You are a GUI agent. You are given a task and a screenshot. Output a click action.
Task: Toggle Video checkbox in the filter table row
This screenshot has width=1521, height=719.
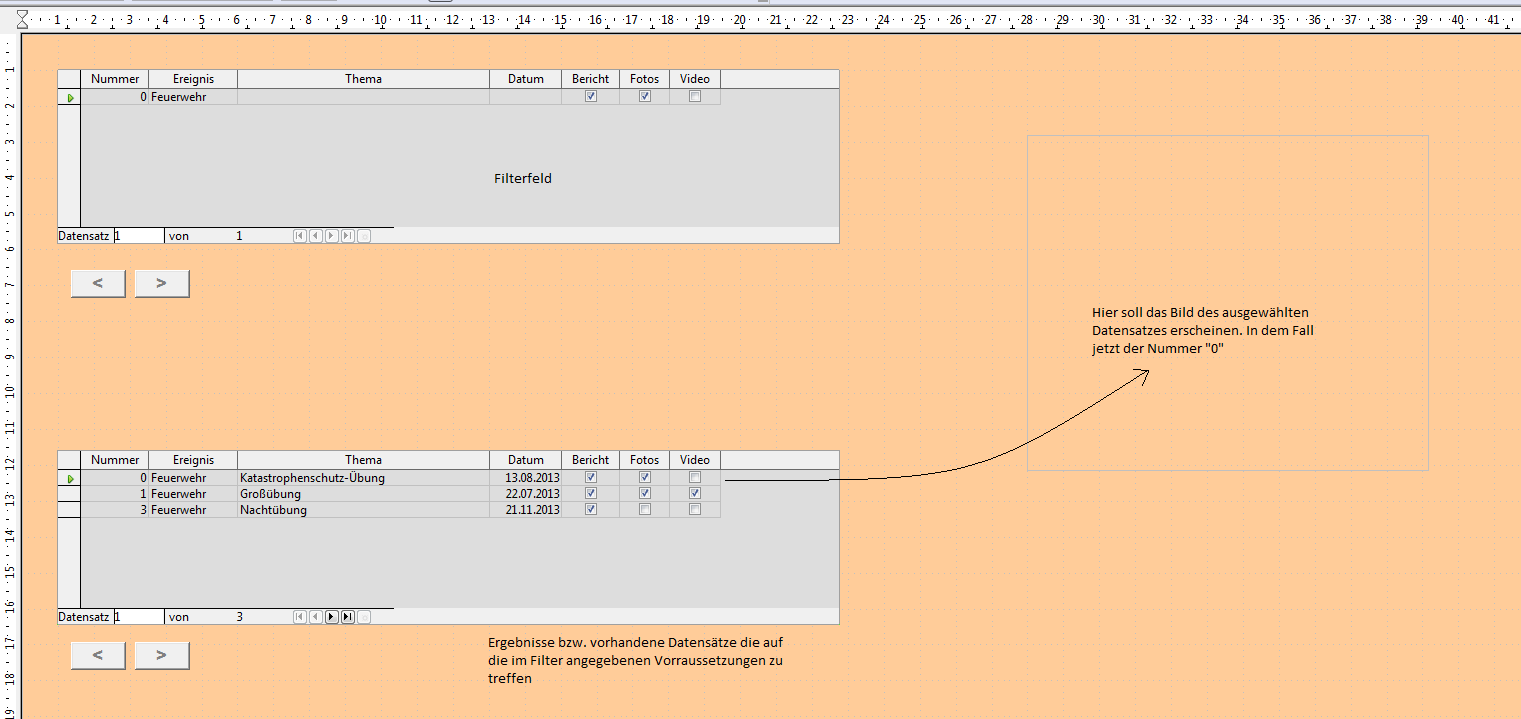(695, 97)
